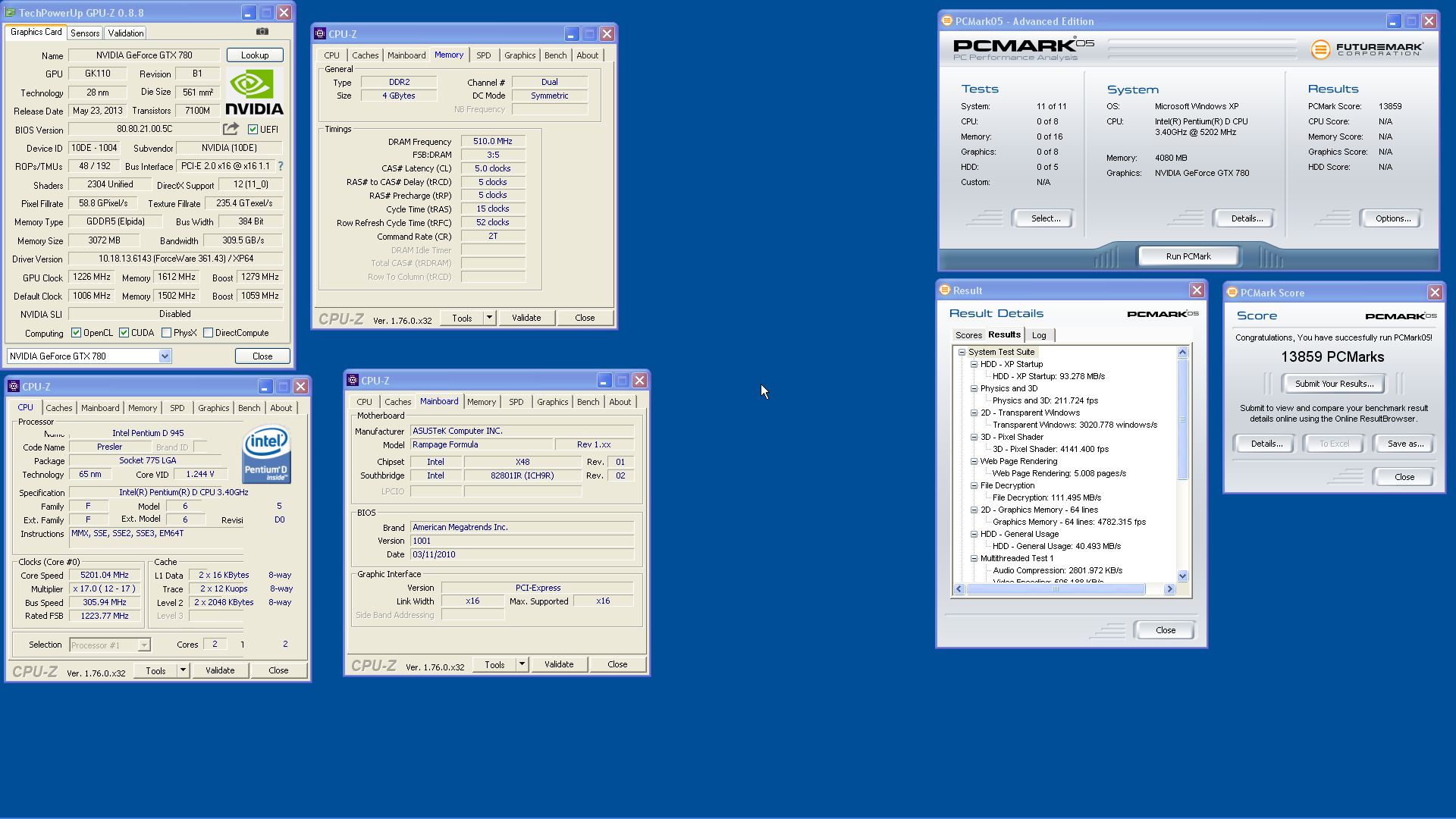Toggle the UEFI checkbox
Screen dimensions: 1456x819
point(253,130)
